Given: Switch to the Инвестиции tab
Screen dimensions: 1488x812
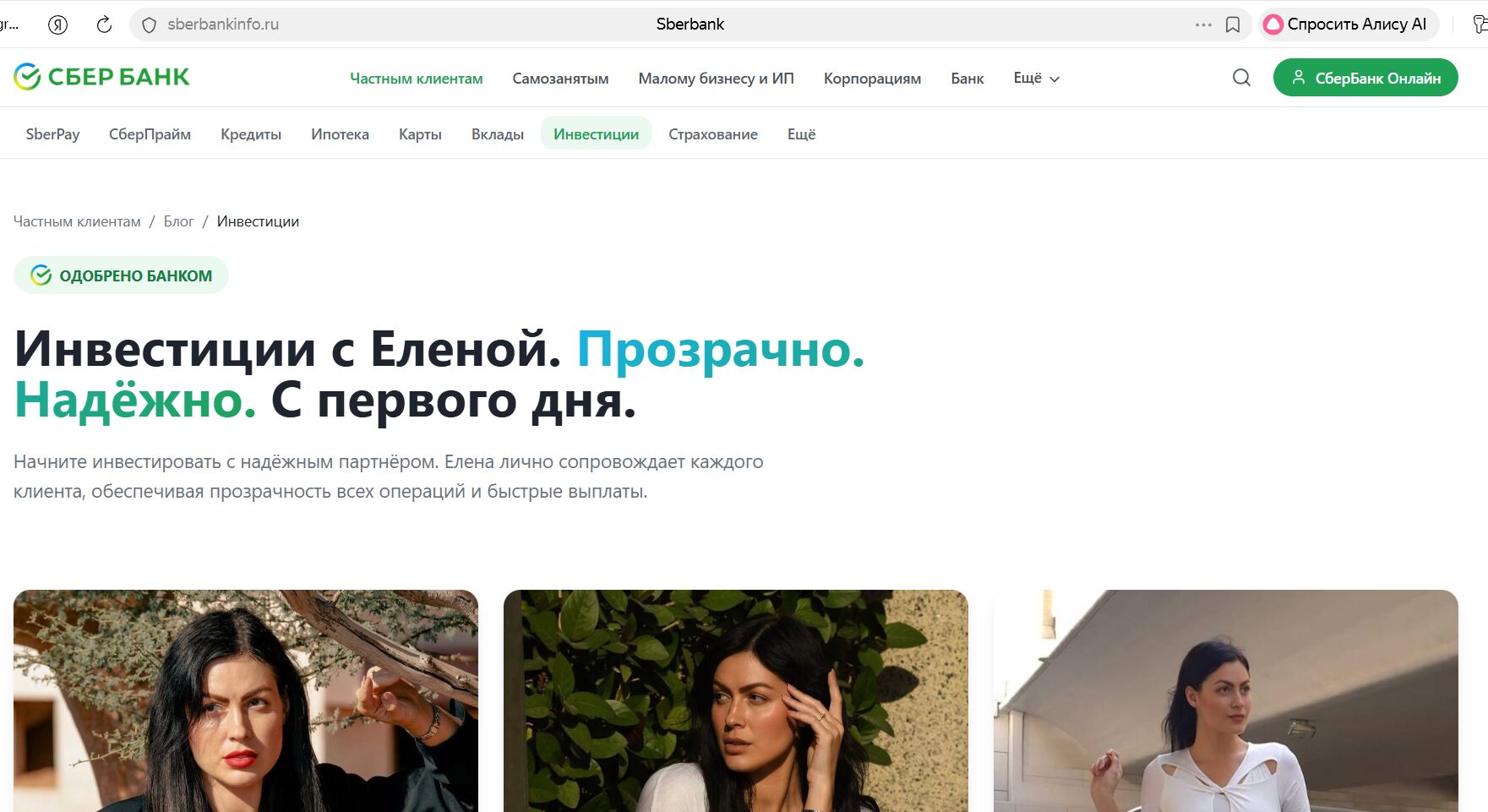Looking at the screenshot, I should (x=596, y=134).
